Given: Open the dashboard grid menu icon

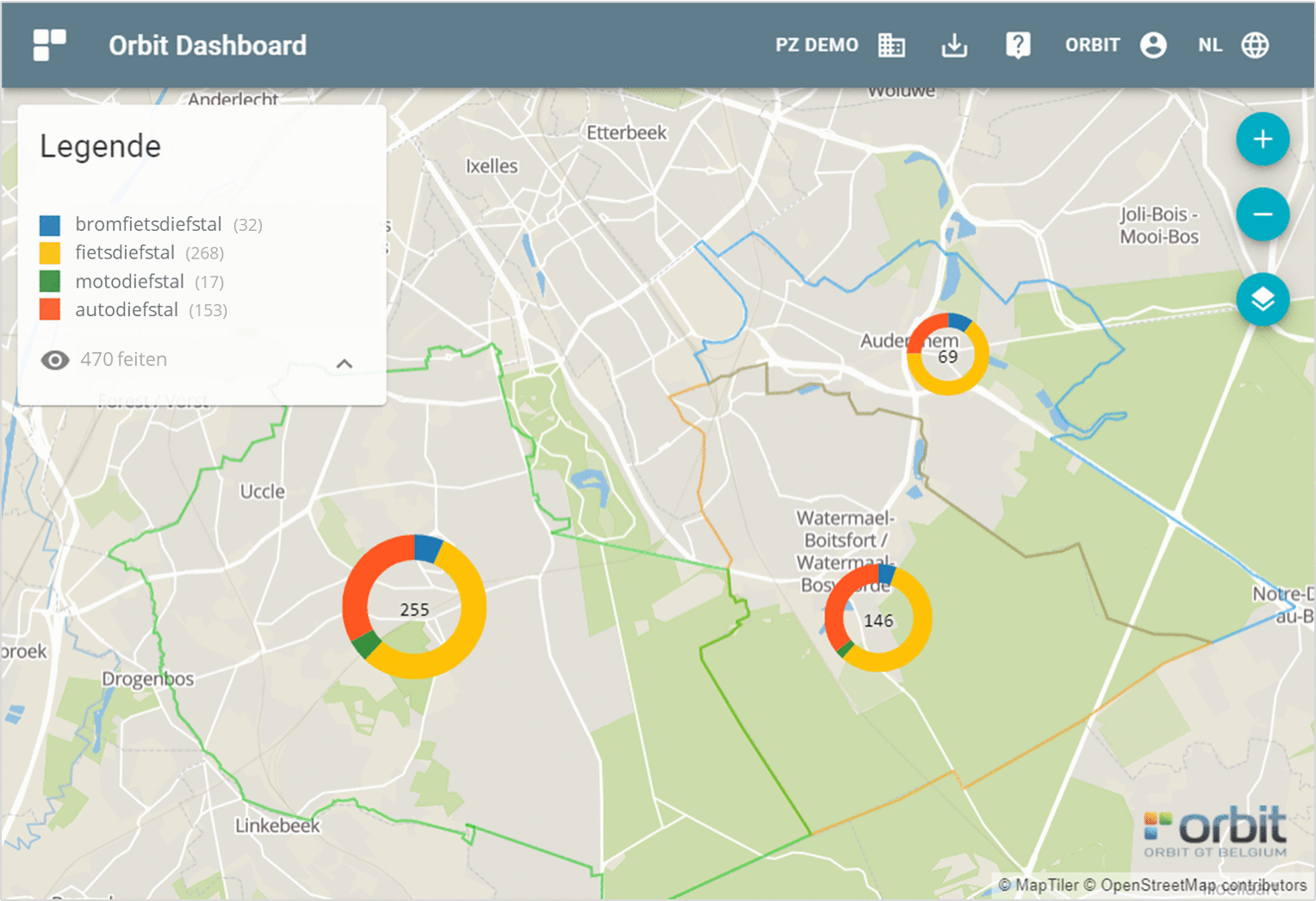Looking at the screenshot, I should pos(49,45).
